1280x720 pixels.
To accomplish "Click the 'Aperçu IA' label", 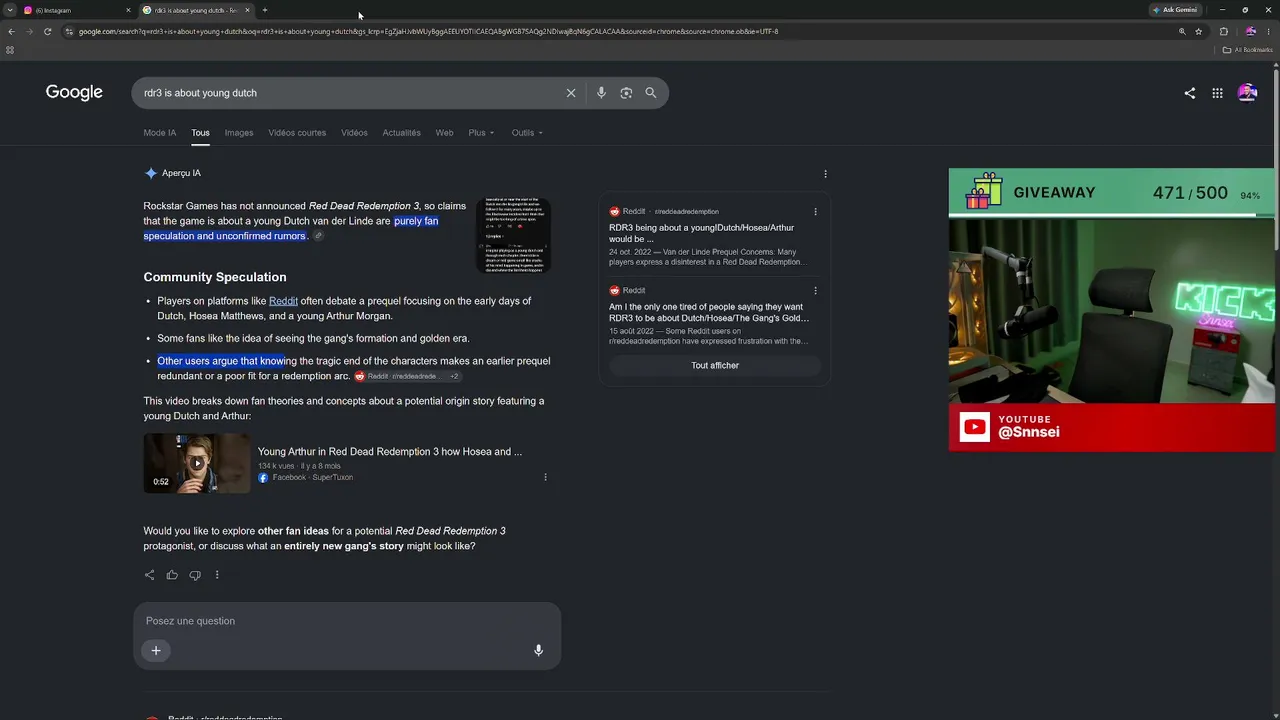I will coord(181,173).
